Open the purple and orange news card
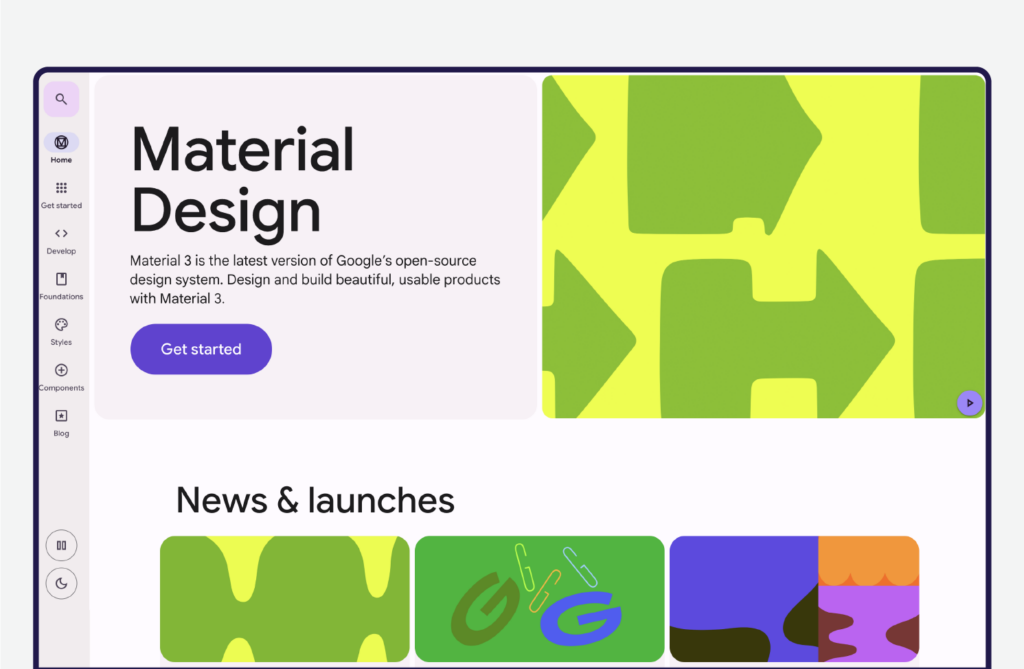Image resolution: width=1024 pixels, height=669 pixels. point(794,599)
